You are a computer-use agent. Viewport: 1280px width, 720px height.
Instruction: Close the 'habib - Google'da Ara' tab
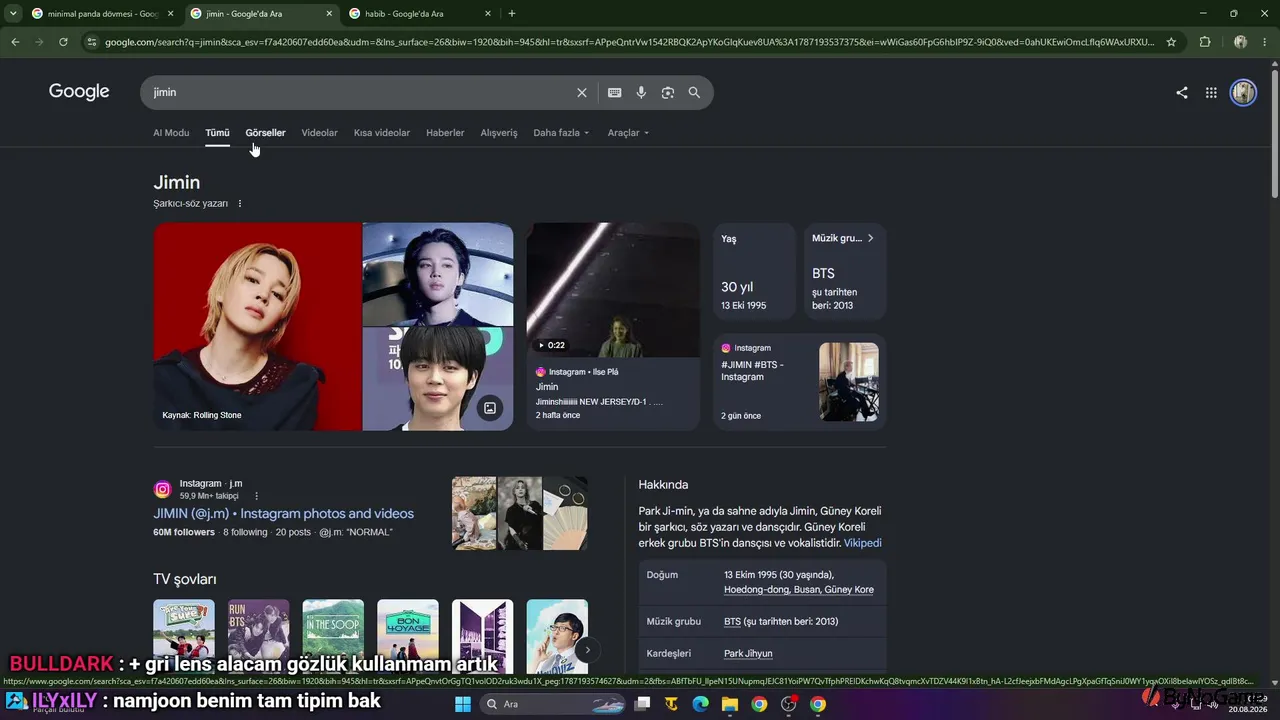[x=488, y=14]
